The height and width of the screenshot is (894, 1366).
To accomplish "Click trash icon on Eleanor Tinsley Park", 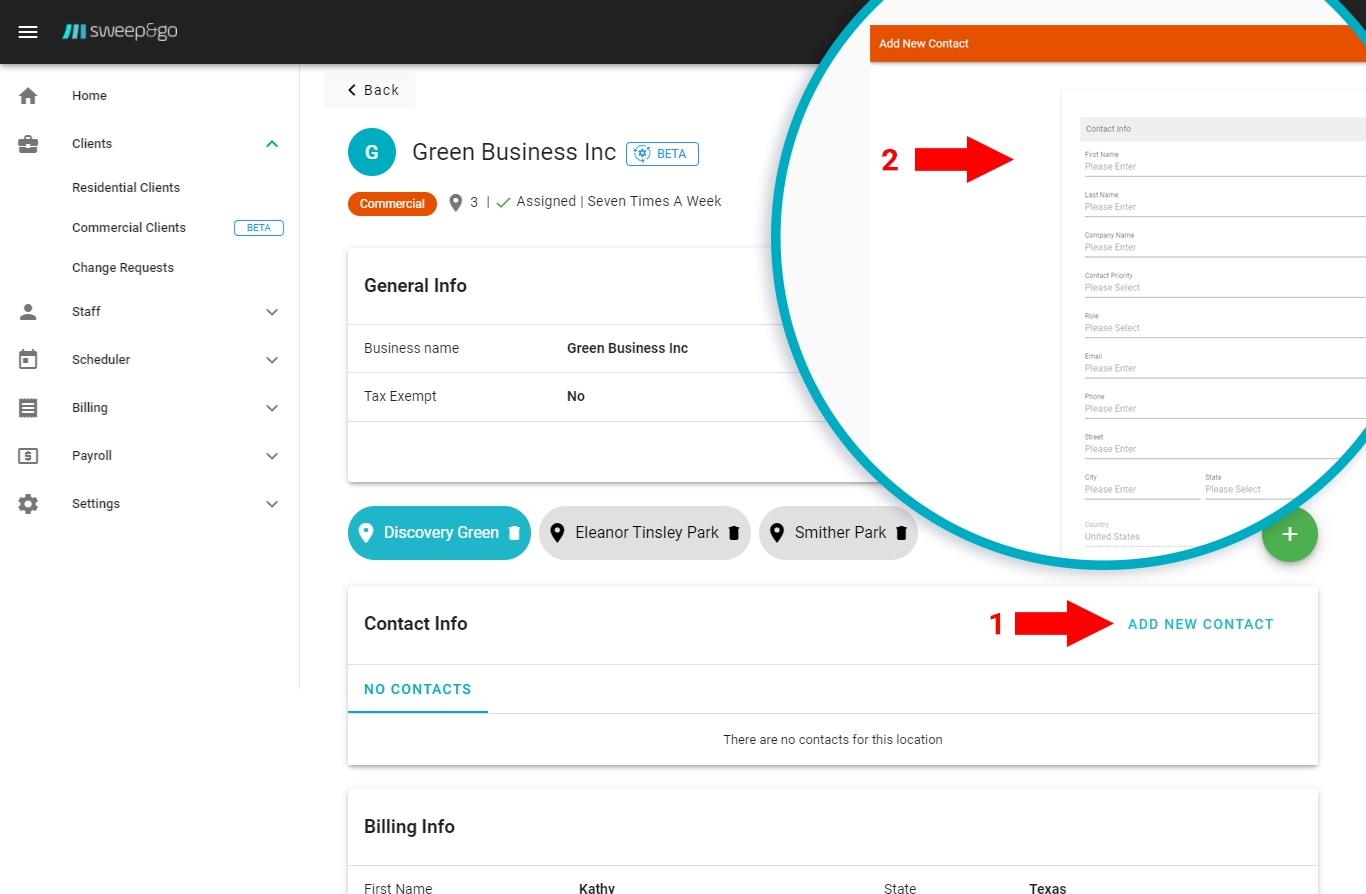I will [733, 533].
